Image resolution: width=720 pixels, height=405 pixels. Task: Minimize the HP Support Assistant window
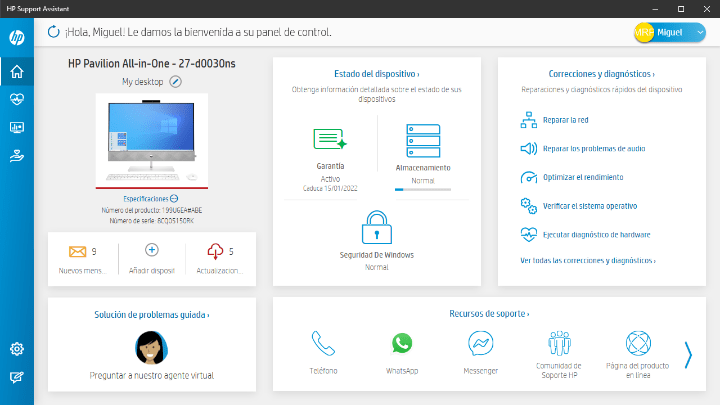(655, 9)
